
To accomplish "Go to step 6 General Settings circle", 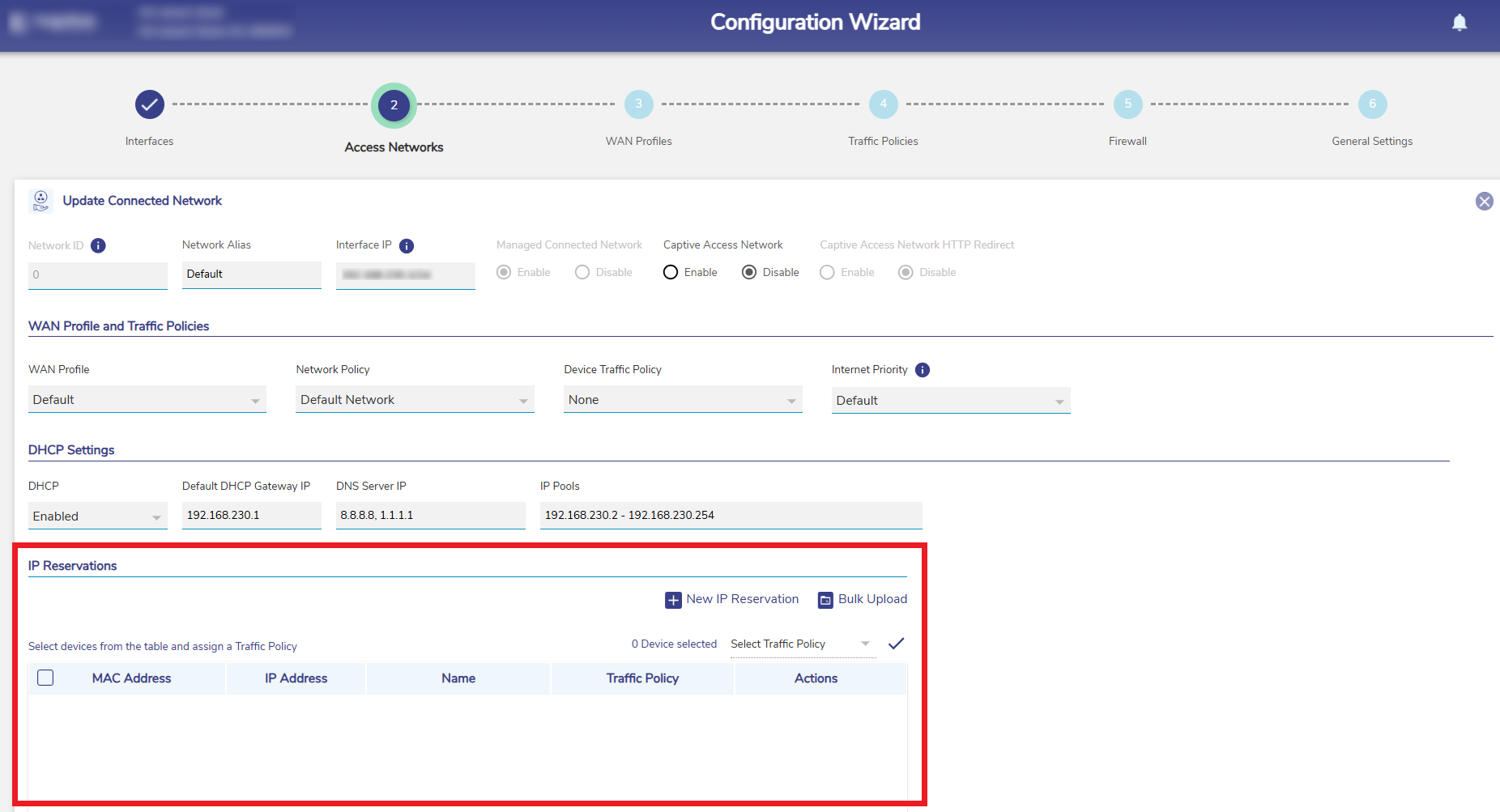I will pos(1373,104).
